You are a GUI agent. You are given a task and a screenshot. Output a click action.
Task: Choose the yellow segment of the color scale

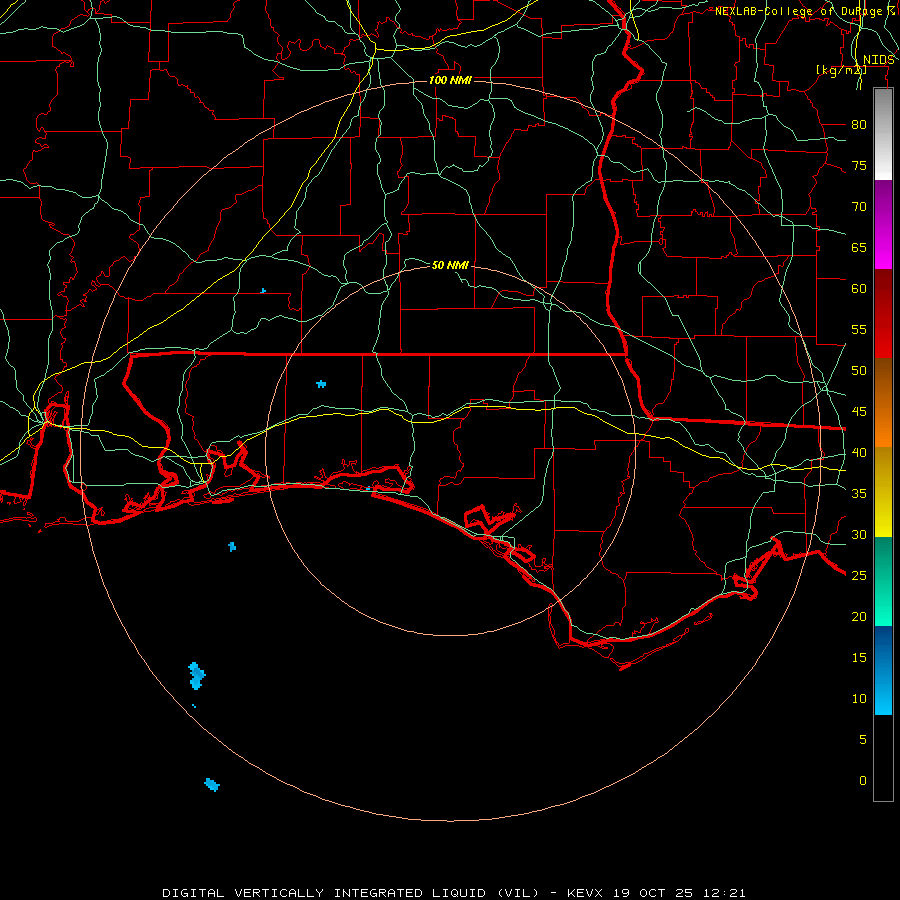[883, 492]
